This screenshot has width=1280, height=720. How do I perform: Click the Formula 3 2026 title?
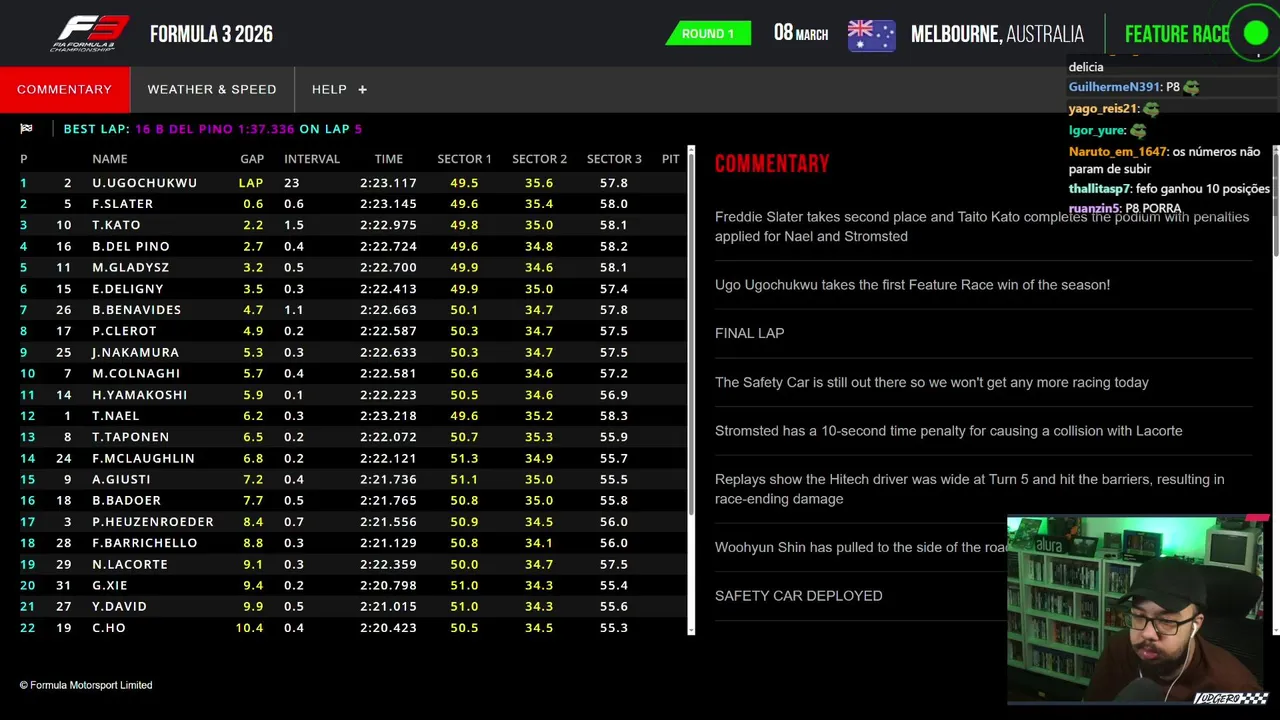(x=211, y=34)
